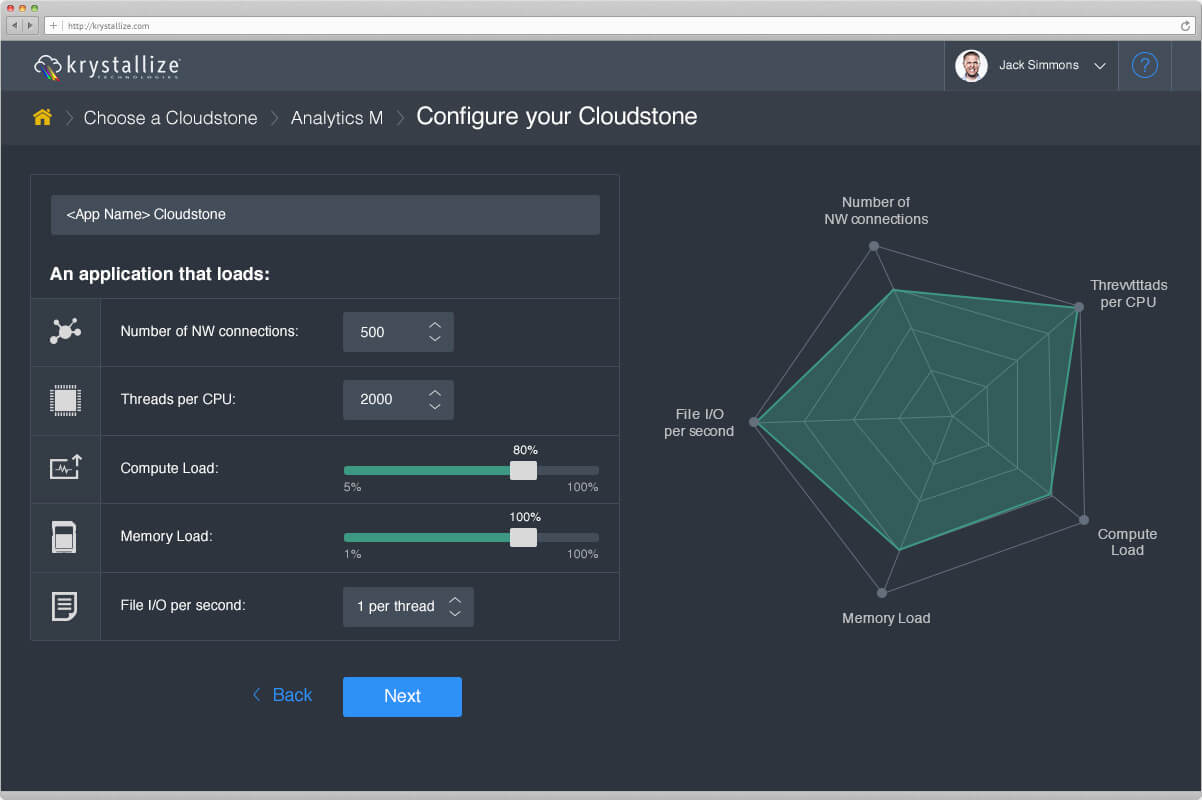The width and height of the screenshot is (1202, 800).
Task: Click the Memory Load card icon
Action: (65, 537)
